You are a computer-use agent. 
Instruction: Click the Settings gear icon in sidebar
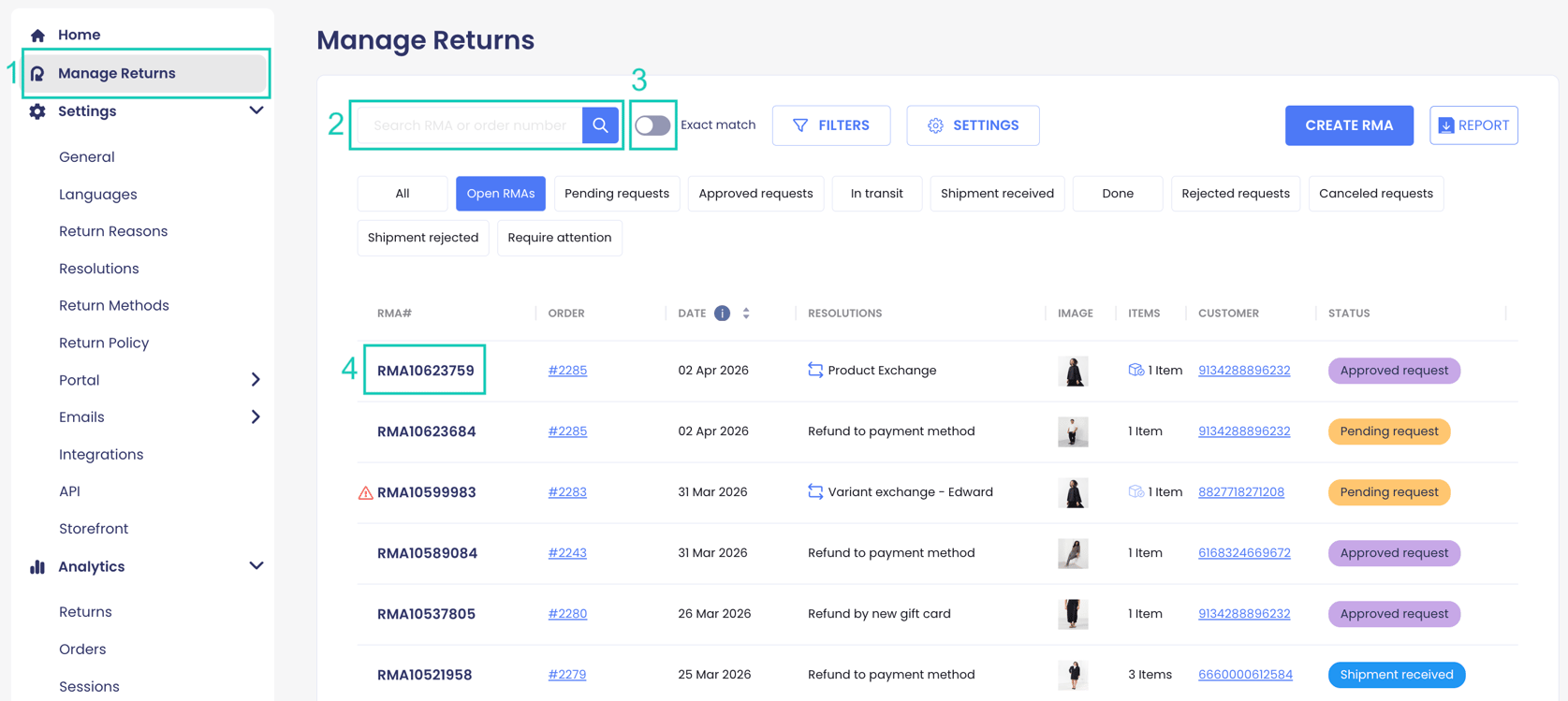37,111
